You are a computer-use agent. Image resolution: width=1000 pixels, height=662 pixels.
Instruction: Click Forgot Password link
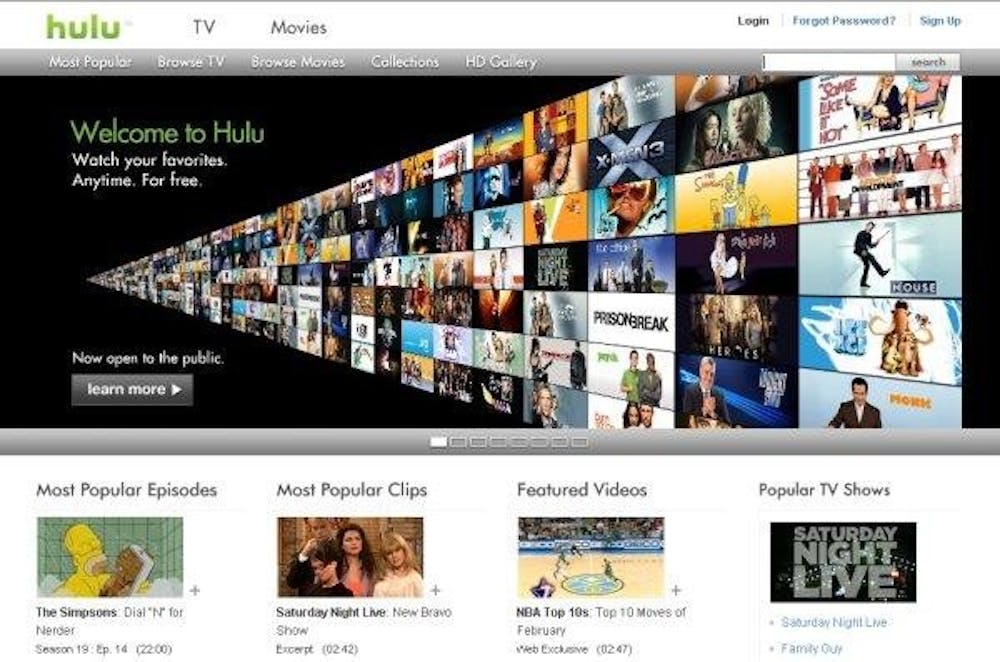pos(844,20)
